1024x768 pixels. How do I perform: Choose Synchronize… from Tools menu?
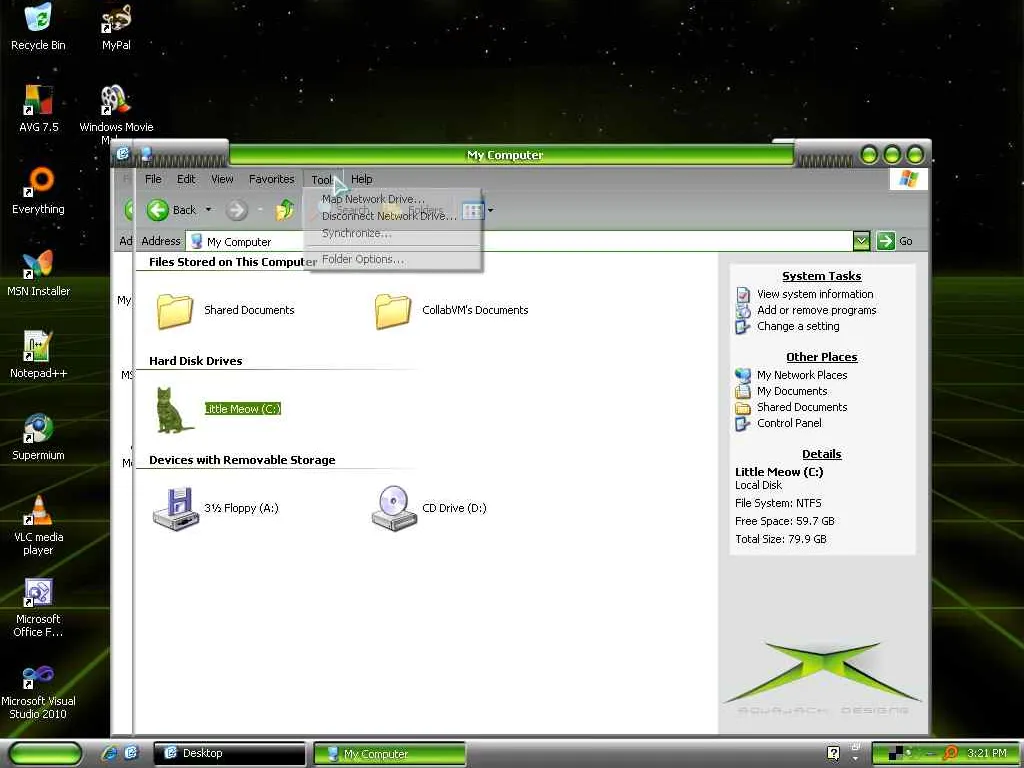point(393,233)
